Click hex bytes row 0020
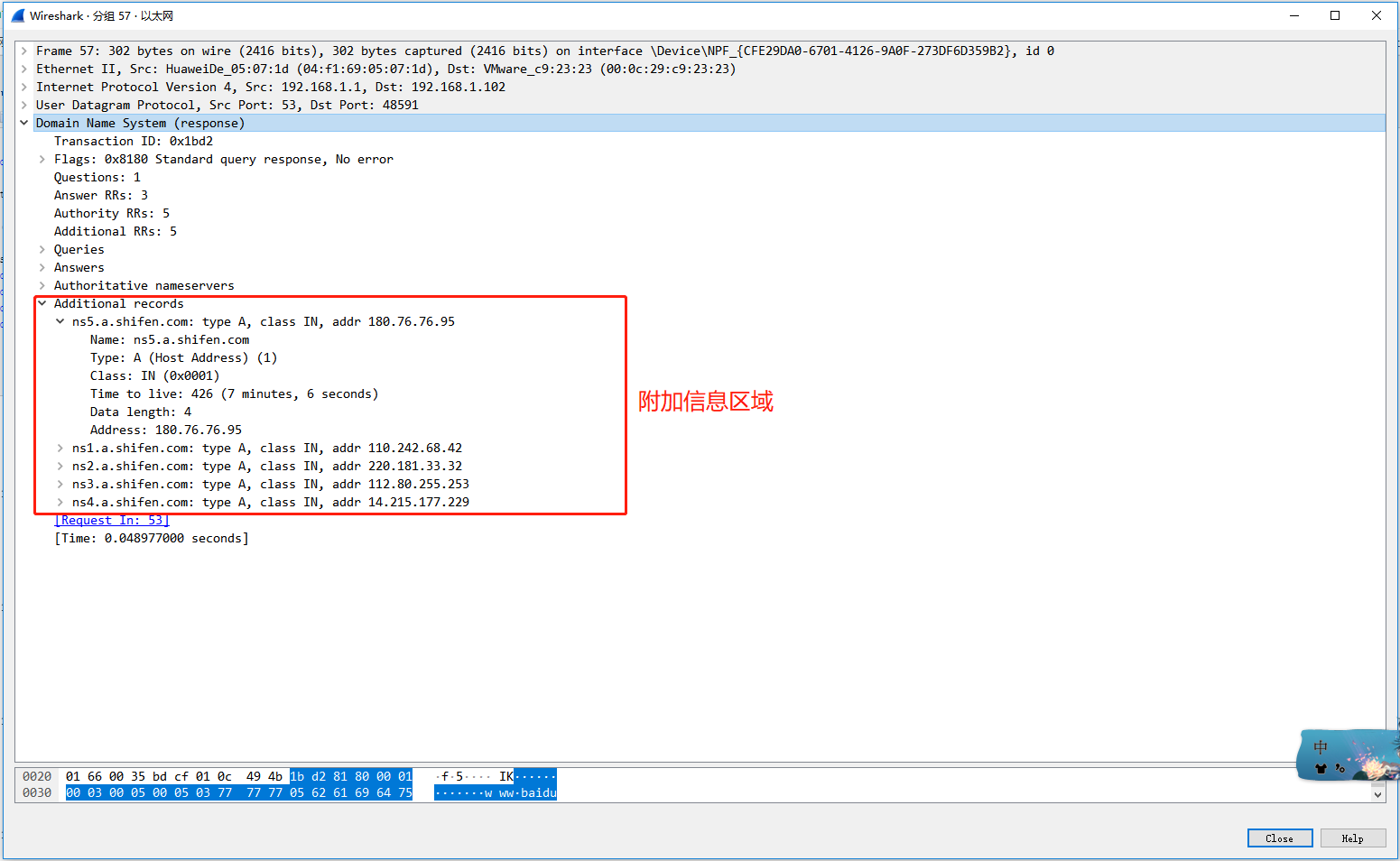 tap(239, 776)
